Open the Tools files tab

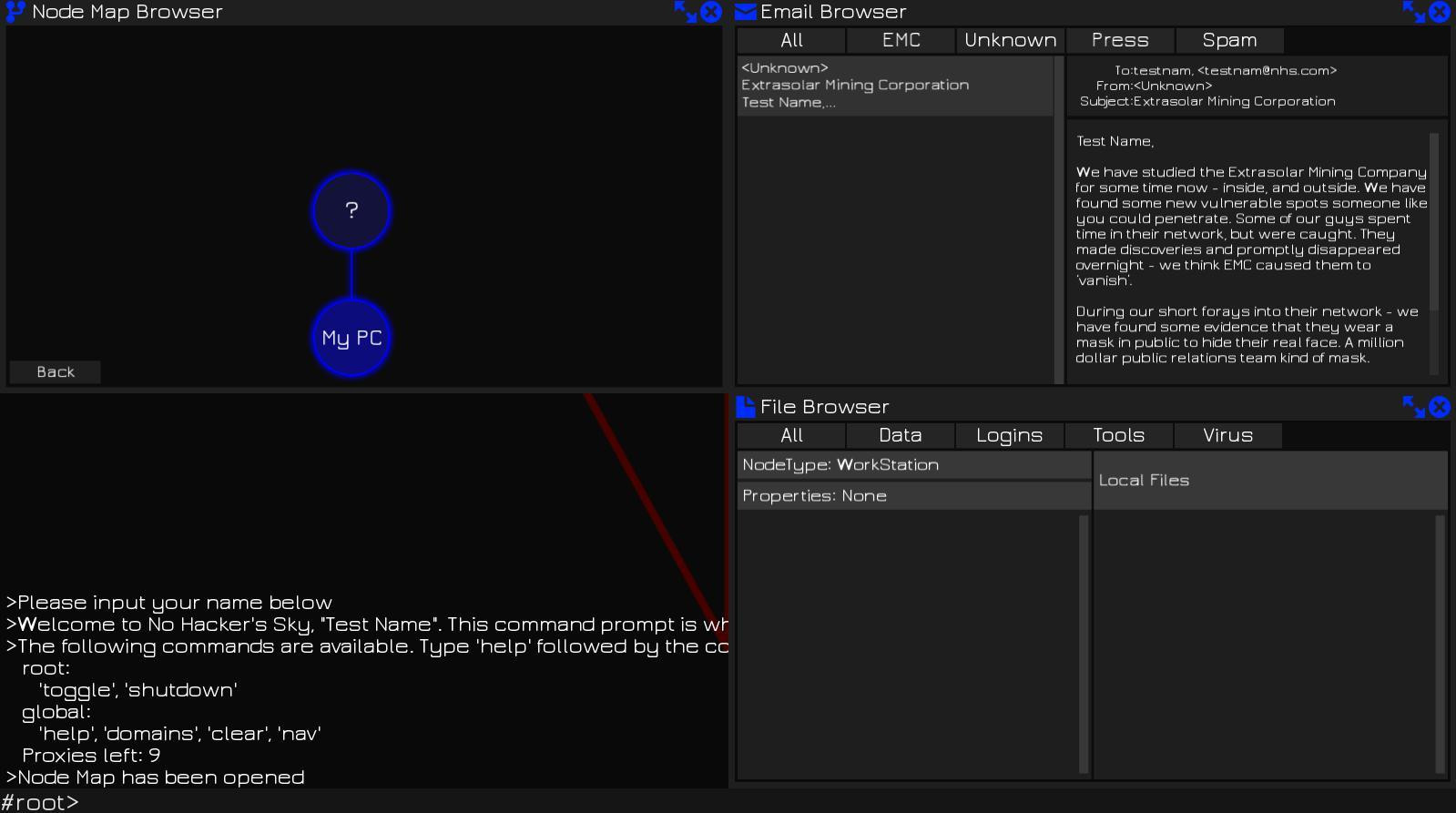tap(1119, 435)
